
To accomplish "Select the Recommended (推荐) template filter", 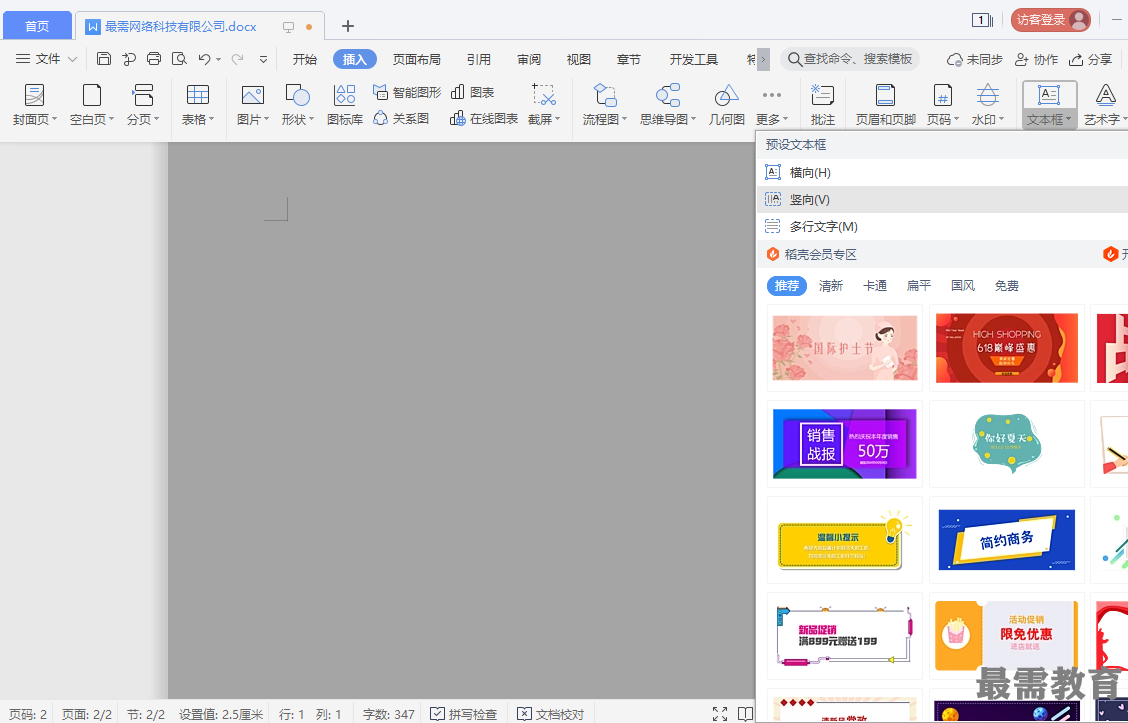I will [787, 286].
